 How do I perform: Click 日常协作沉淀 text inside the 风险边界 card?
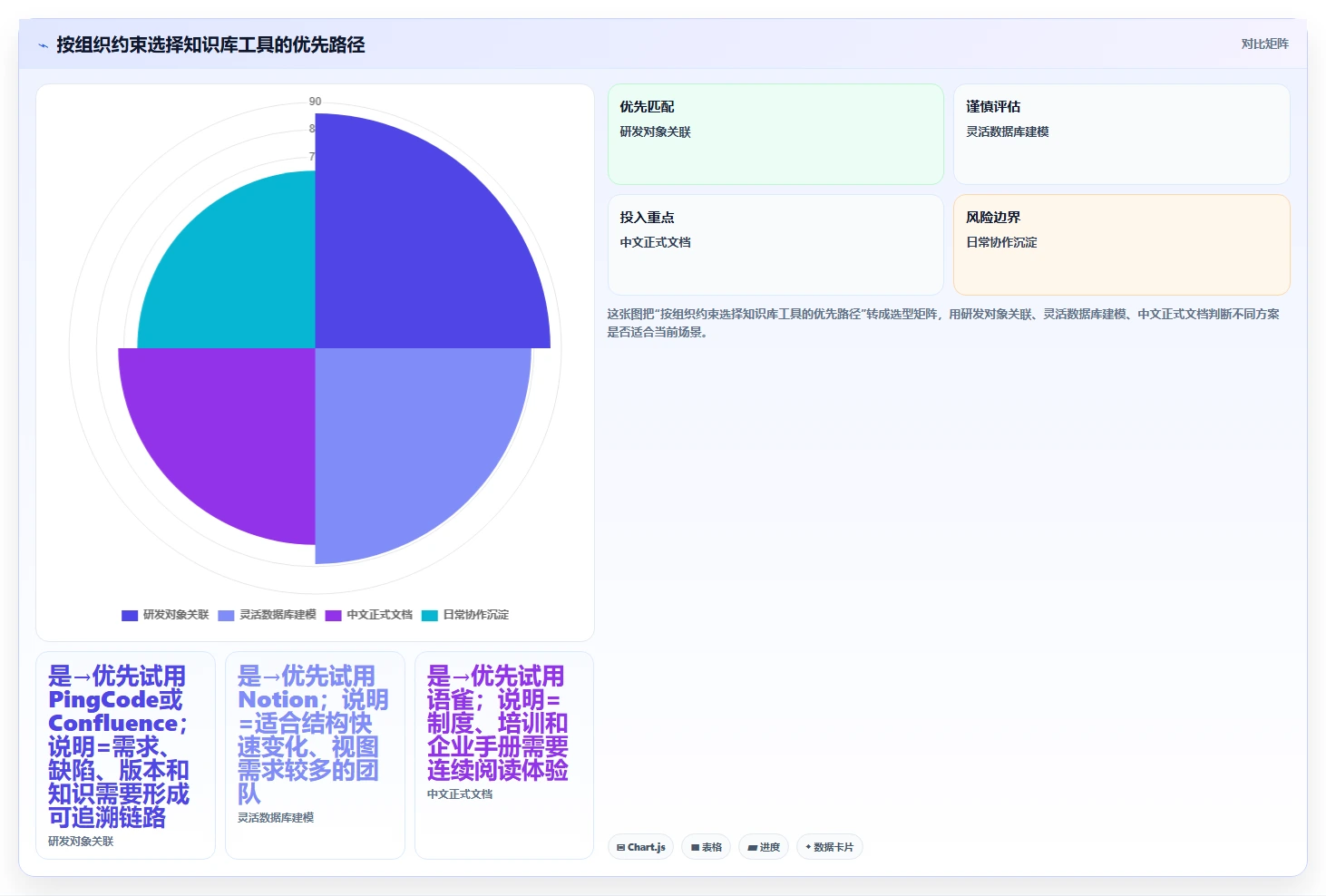[x=1001, y=242]
